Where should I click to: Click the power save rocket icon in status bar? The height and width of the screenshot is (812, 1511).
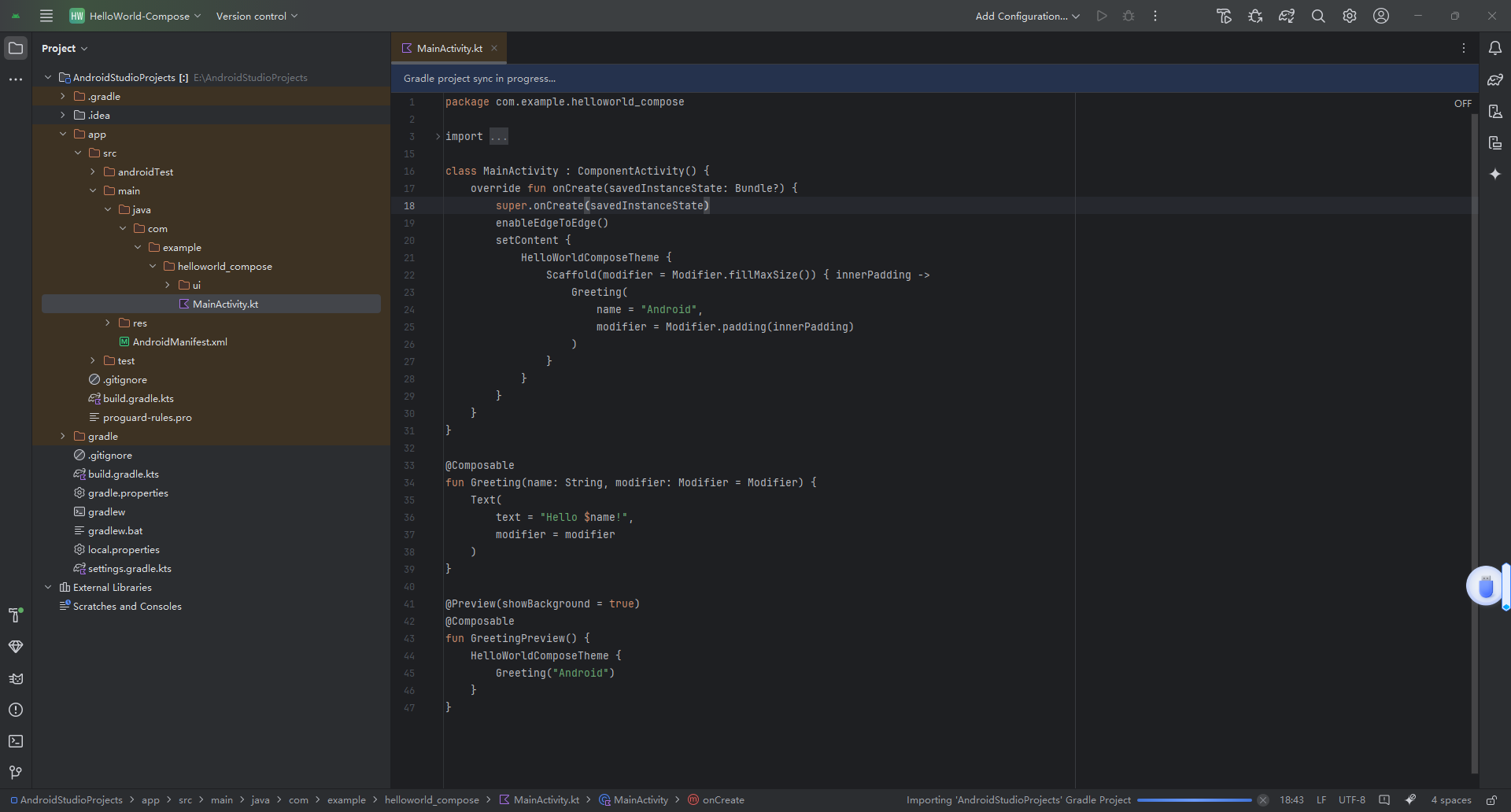click(x=1411, y=799)
